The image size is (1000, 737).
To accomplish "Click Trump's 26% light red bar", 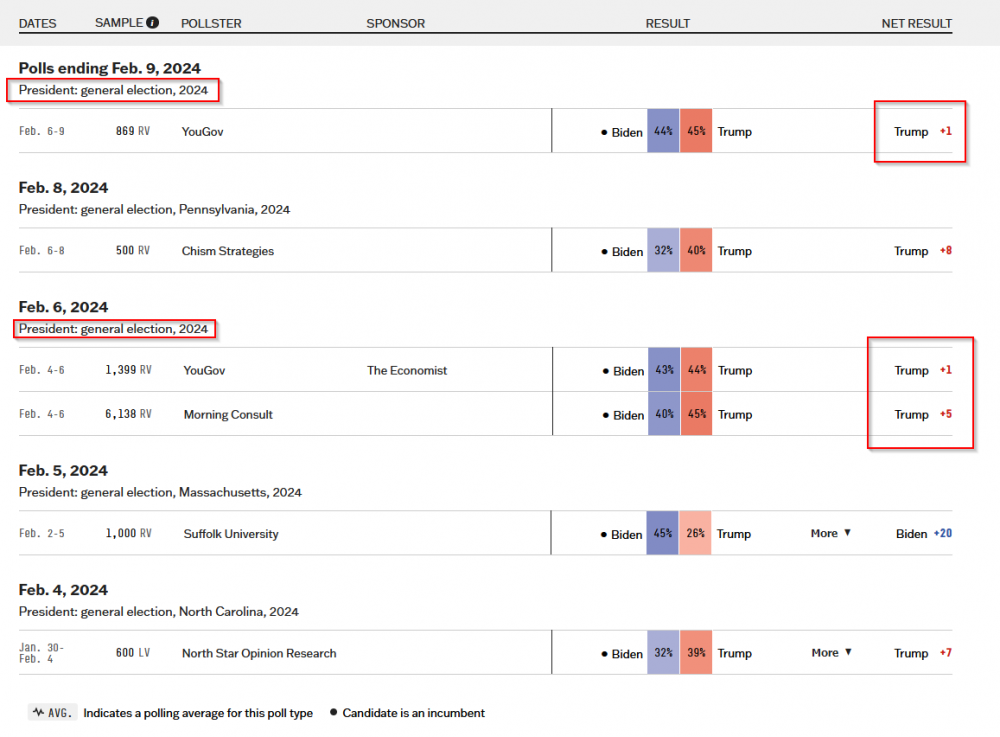I will point(696,534).
